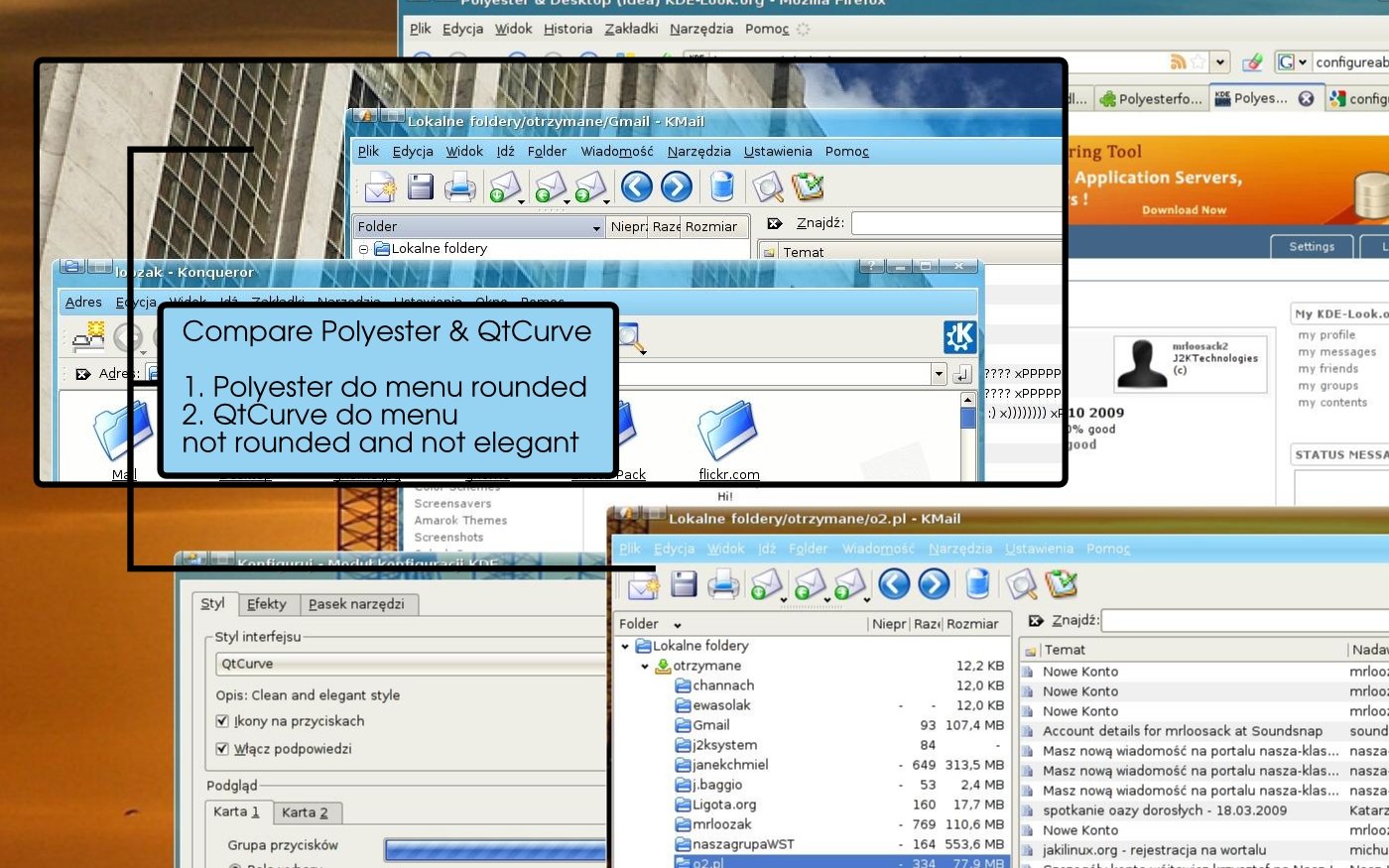This screenshot has height=868, width=1389.
Task: Toggle the 'Włącz podpowiedzi' checkbox
Action: 222,749
